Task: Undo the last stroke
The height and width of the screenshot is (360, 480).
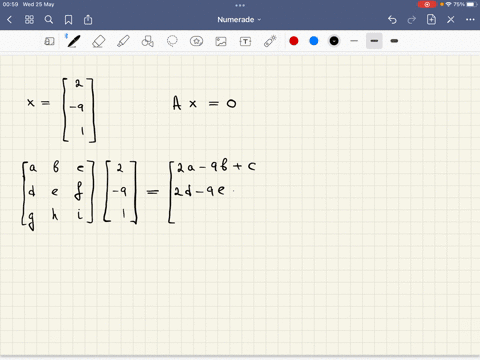Action: (392, 20)
